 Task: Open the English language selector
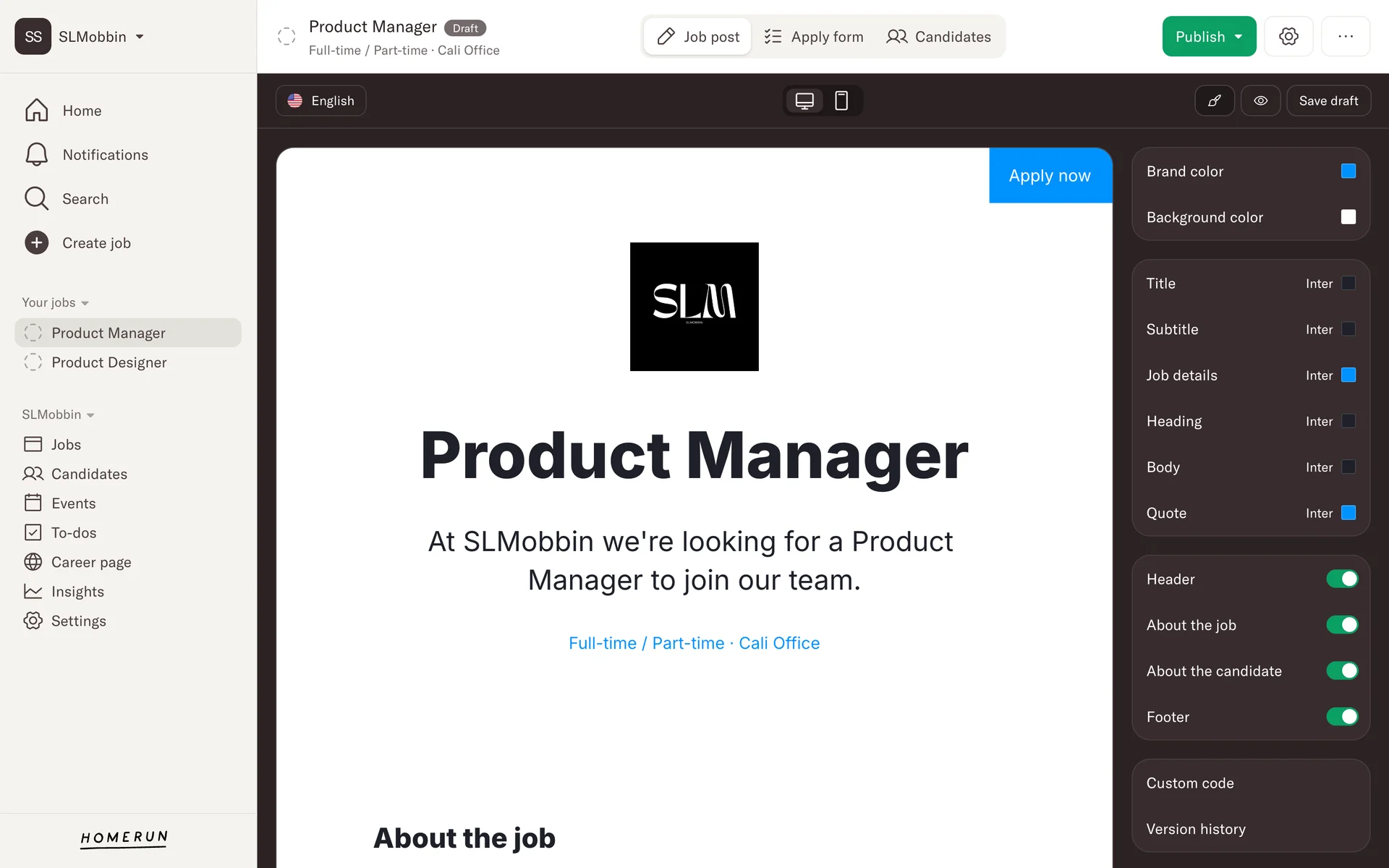(320, 101)
